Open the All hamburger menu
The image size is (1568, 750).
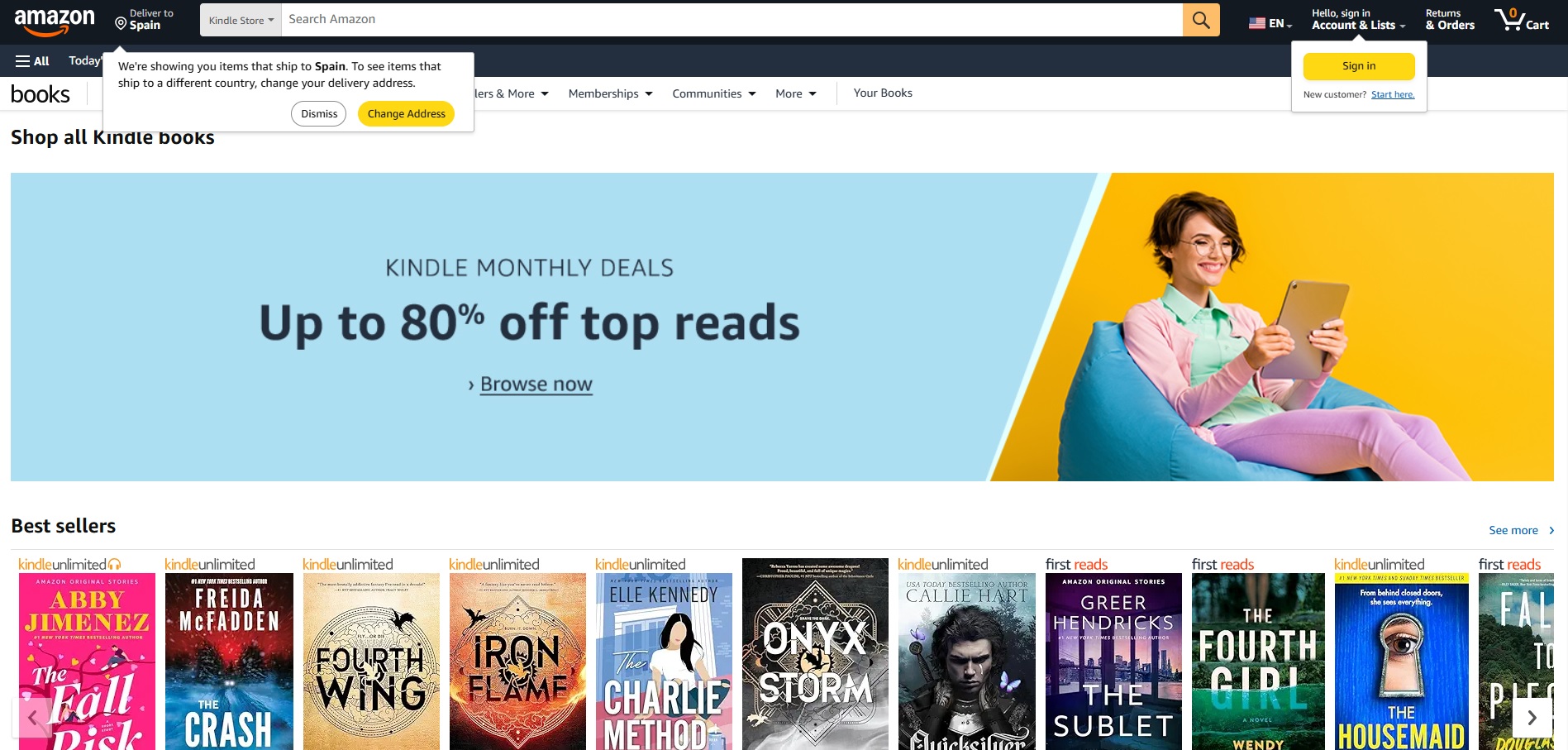pyautogui.click(x=32, y=61)
